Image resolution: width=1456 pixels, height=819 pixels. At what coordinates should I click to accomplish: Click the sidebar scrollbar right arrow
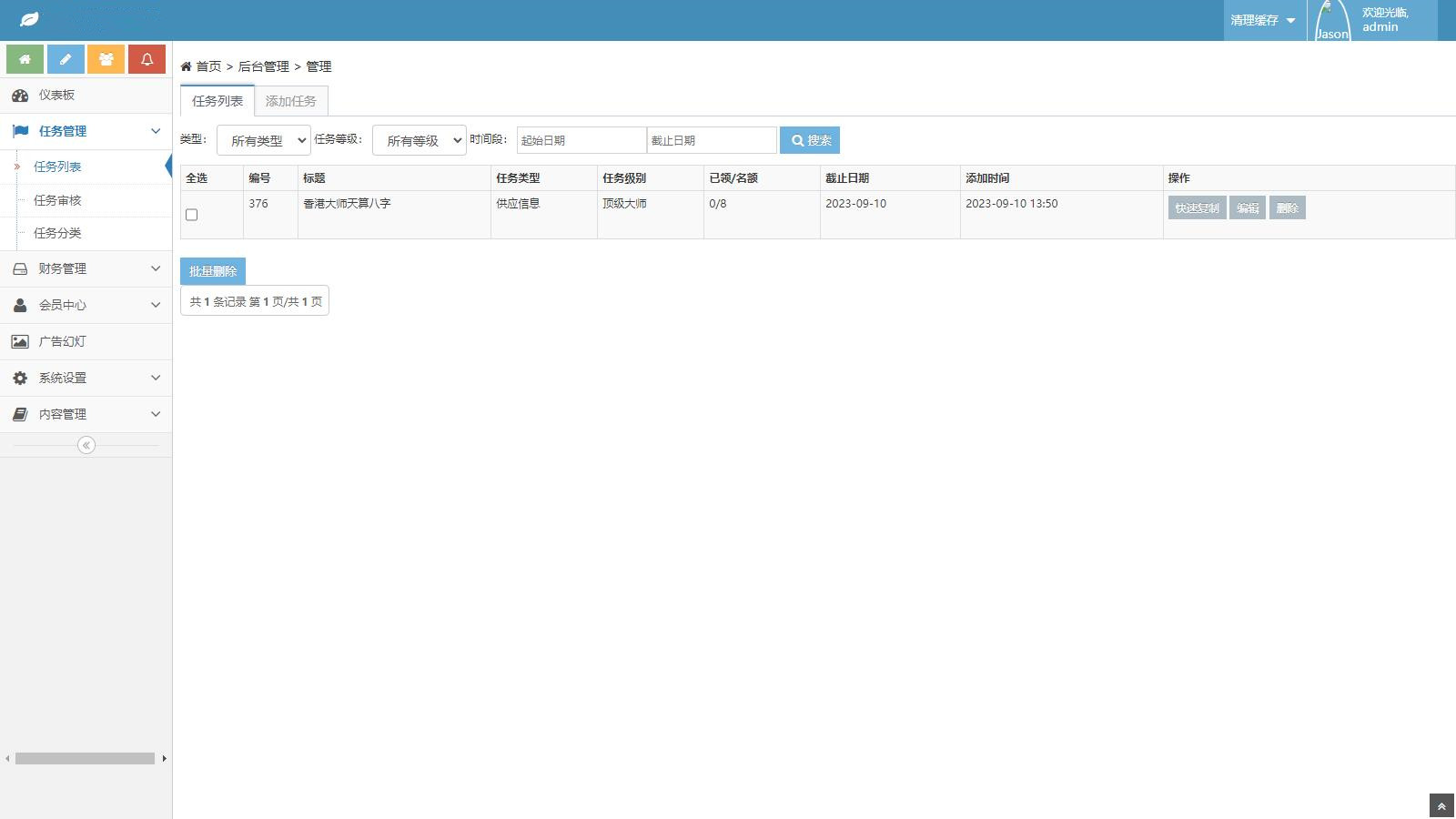(x=164, y=758)
